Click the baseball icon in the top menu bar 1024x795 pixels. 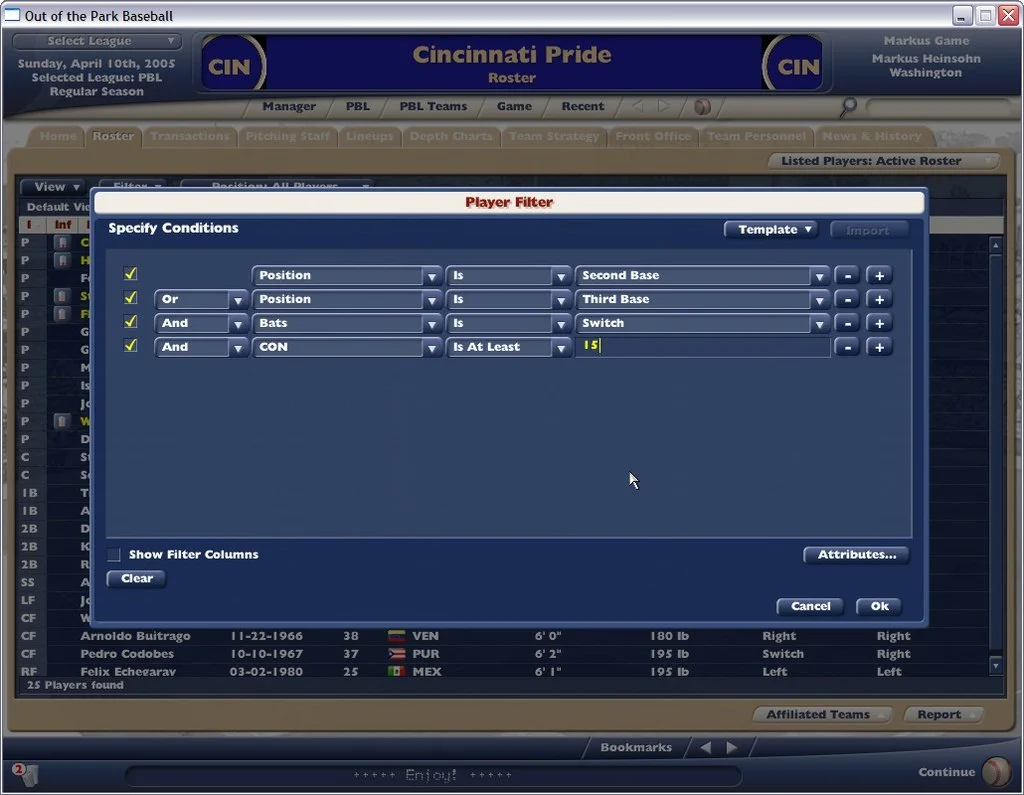click(702, 106)
